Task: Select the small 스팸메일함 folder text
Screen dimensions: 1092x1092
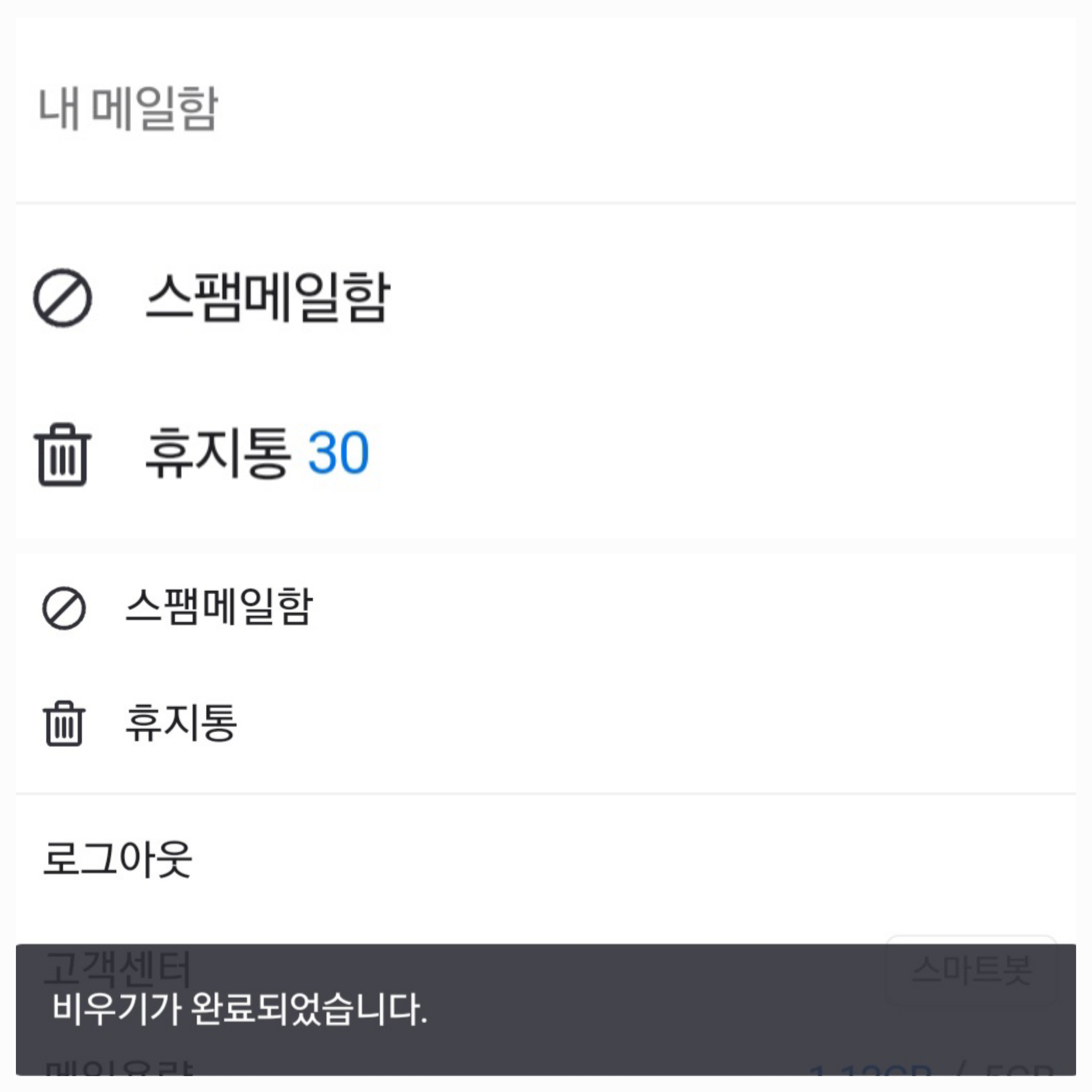Action: pos(219,607)
